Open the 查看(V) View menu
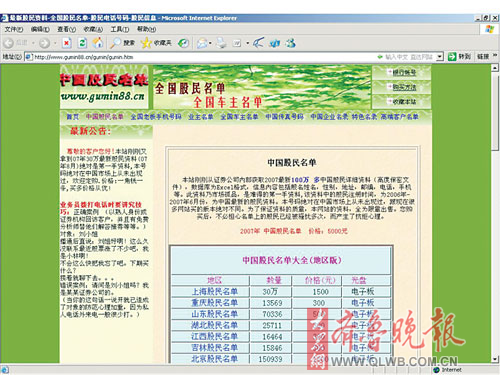The width and height of the screenshot is (500, 375). pyautogui.click(x=67, y=29)
